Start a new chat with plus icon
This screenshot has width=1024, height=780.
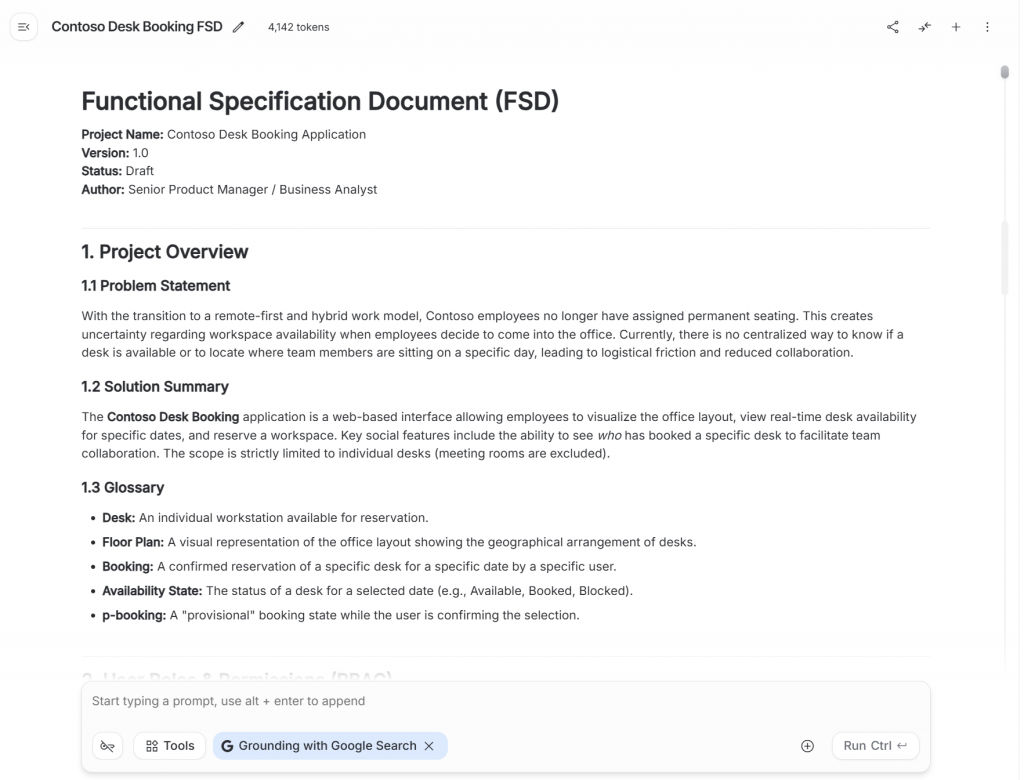[x=956, y=27]
